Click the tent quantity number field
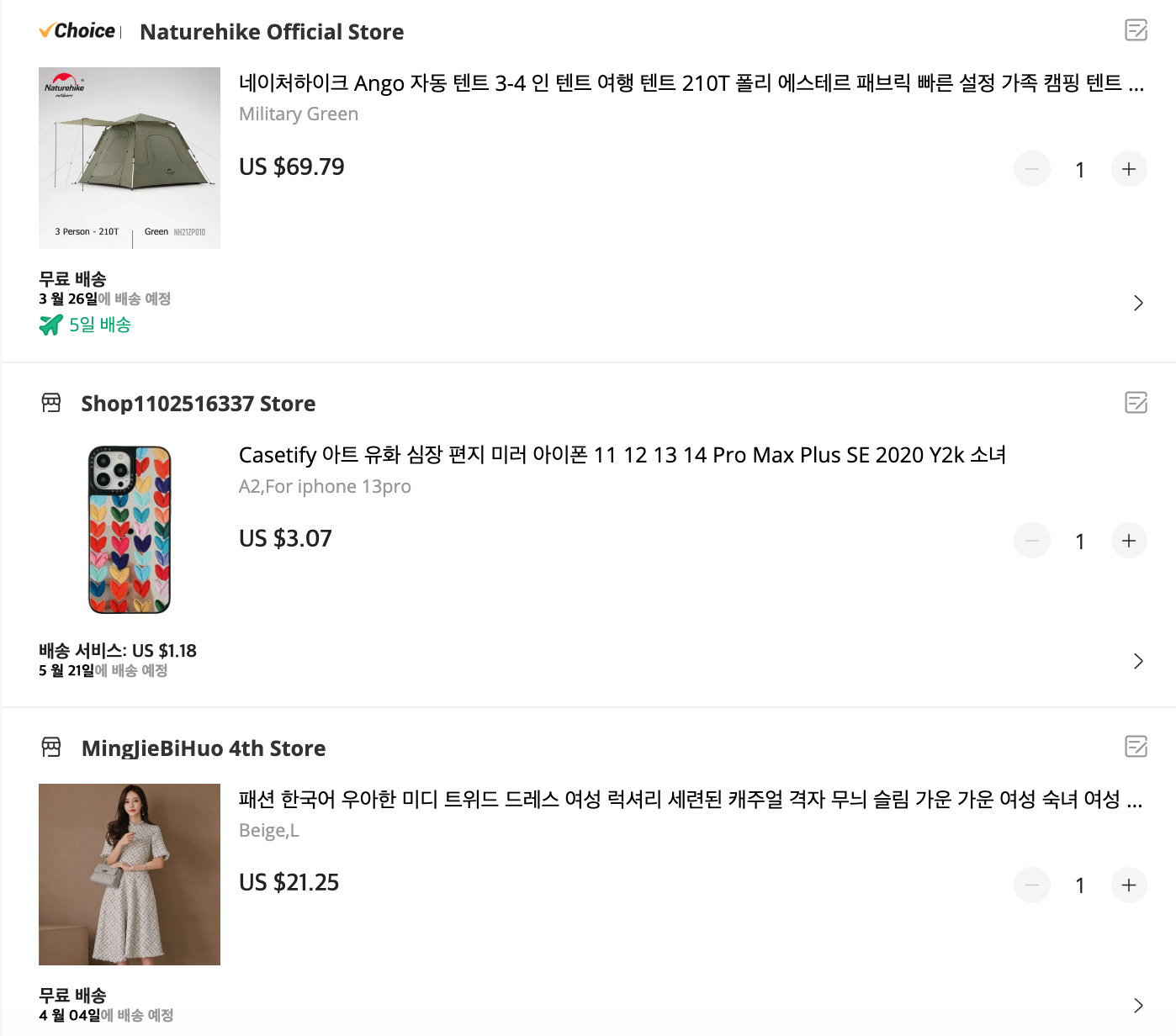The image size is (1176, 1036). pyautogui.click(x=1080, y=169)
